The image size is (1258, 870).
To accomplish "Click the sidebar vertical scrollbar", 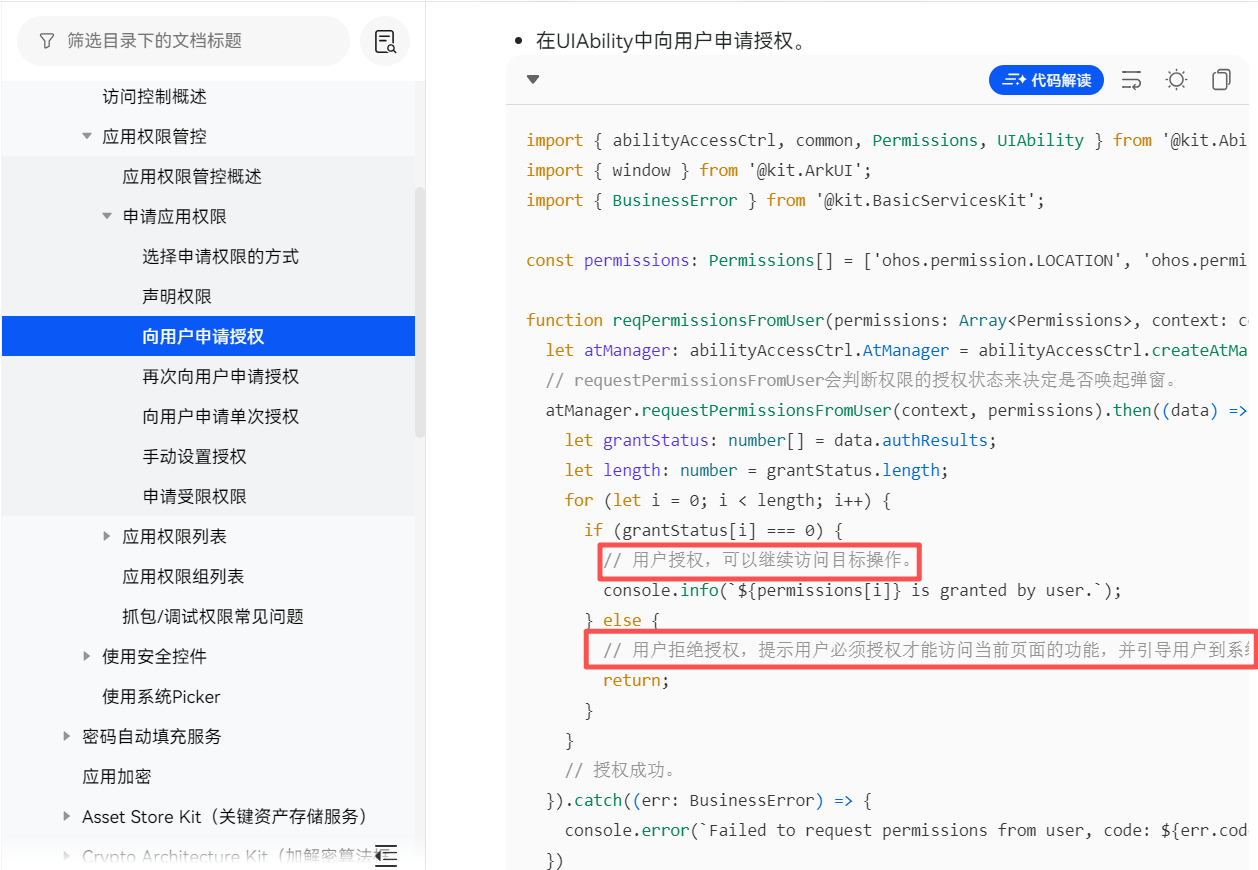I will coord(420,312).
